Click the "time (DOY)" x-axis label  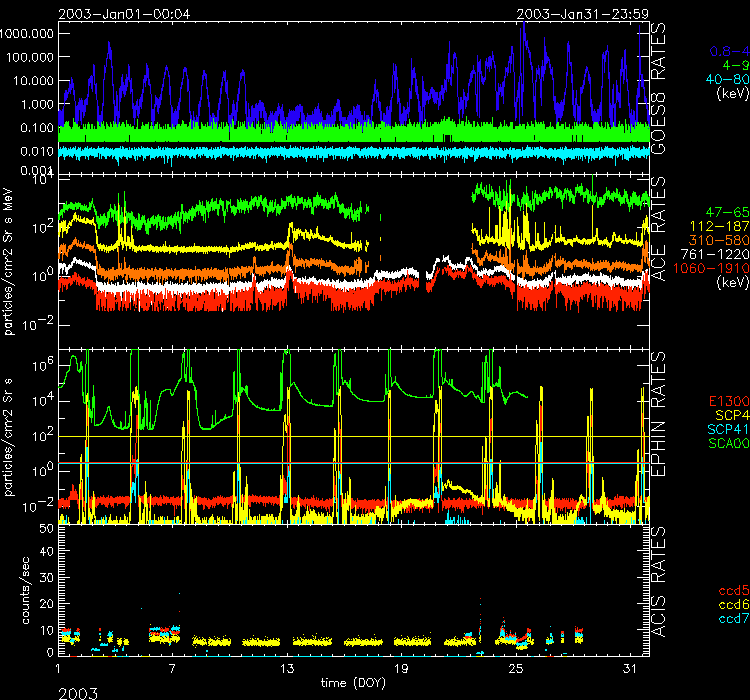tap(353, 681)
